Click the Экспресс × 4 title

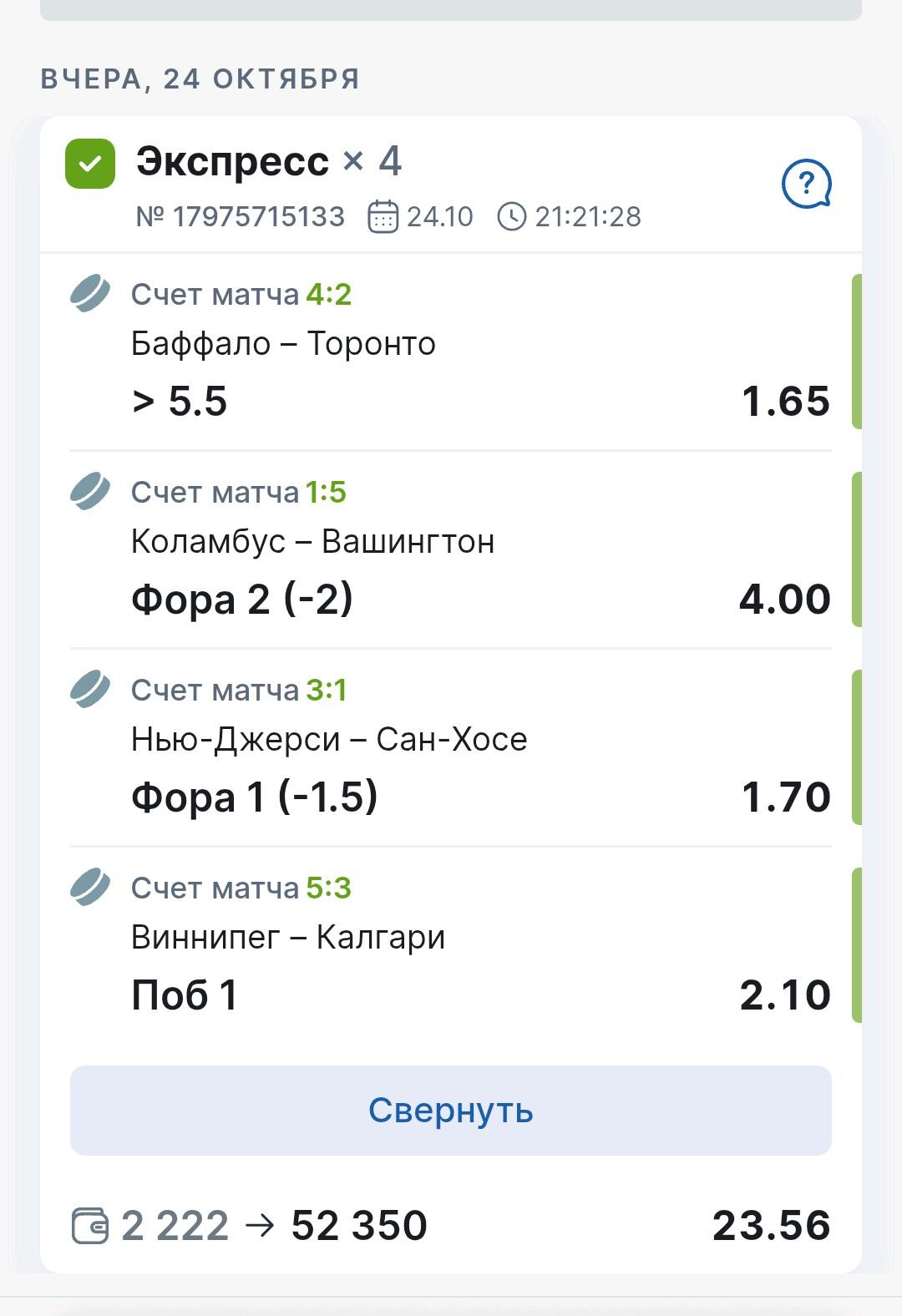pos(269,161)
